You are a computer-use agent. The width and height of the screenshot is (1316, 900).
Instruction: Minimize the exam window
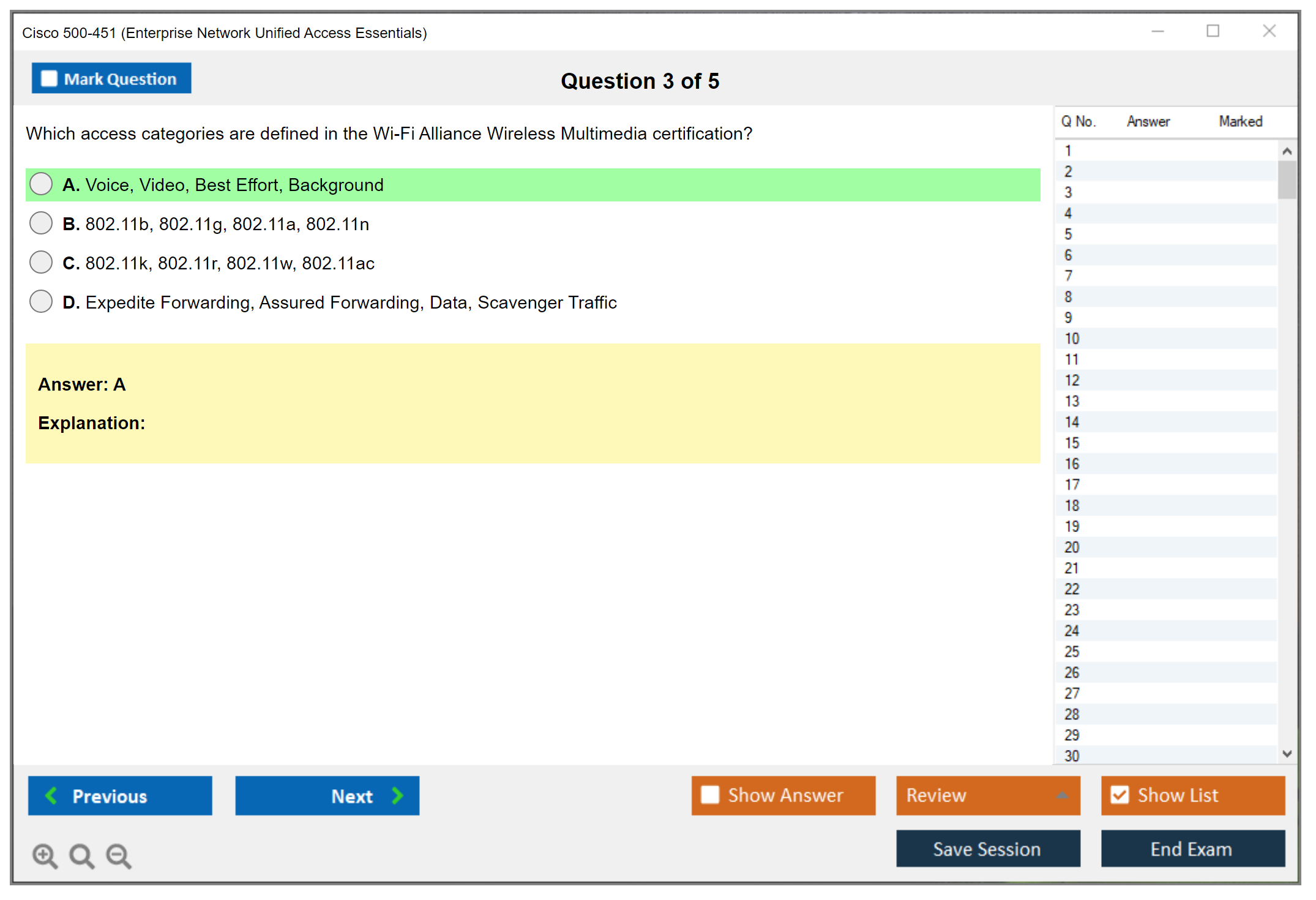[1157, 31]
